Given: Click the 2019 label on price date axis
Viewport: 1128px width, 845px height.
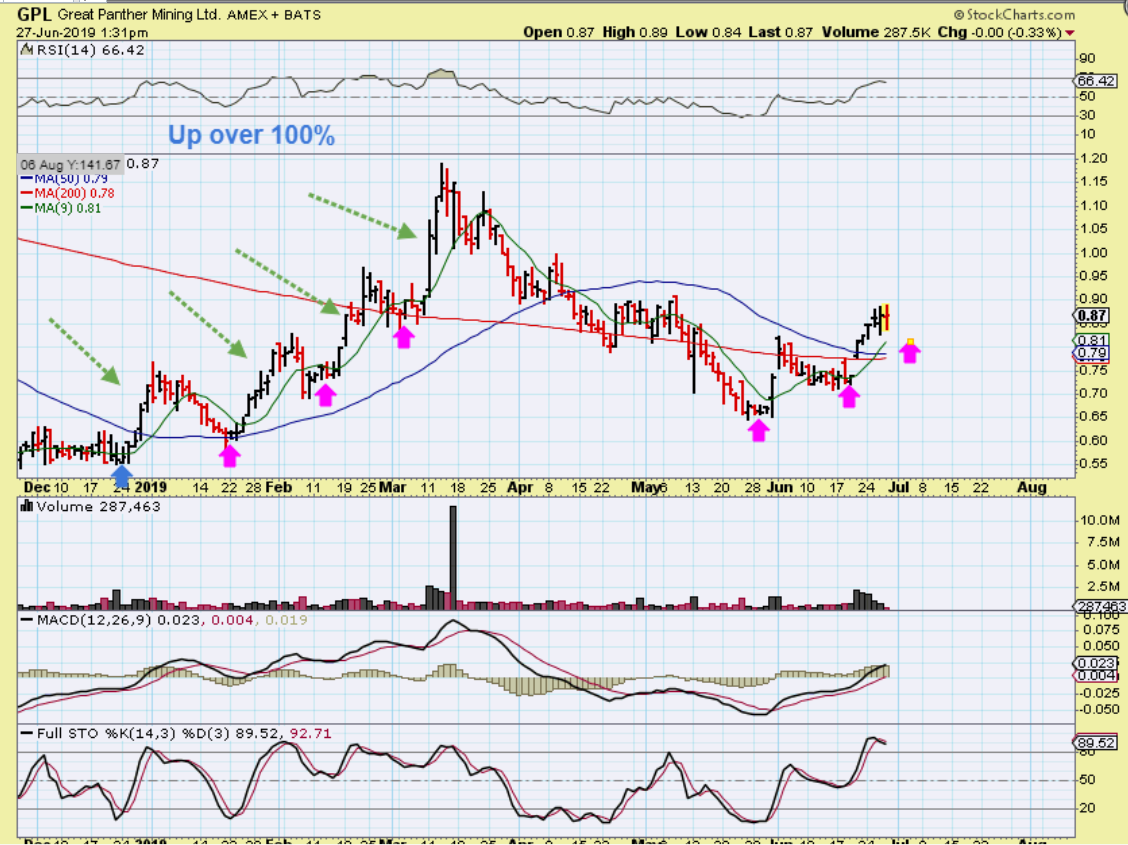Looking at the screenshot, I should pyautogui.click(x=150, y=488).
